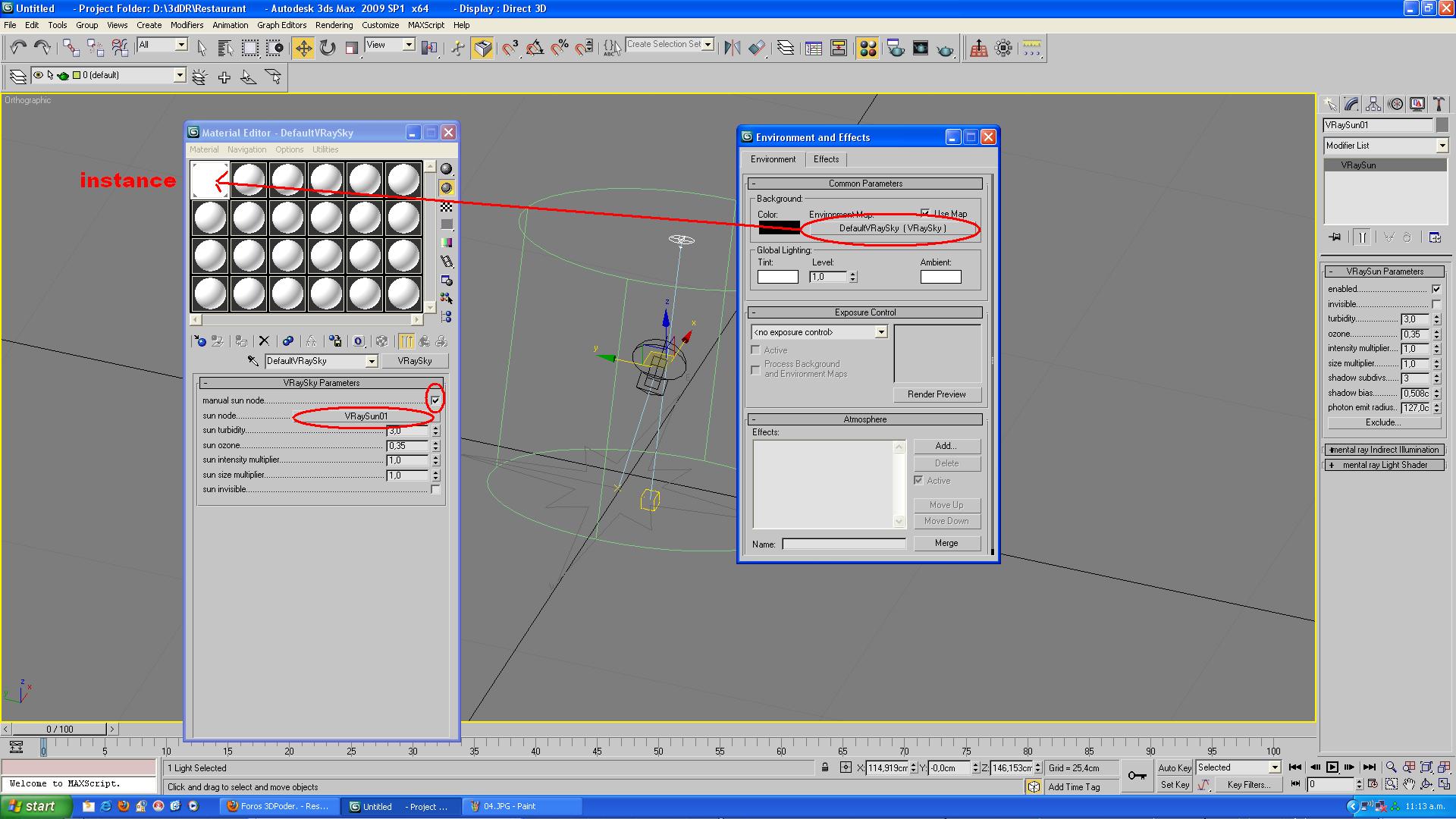This screenshot has height=819, width=1456.
Task: Open Material Editor toolbar icon
Action: pyautogui.click(x=868, y=49)
